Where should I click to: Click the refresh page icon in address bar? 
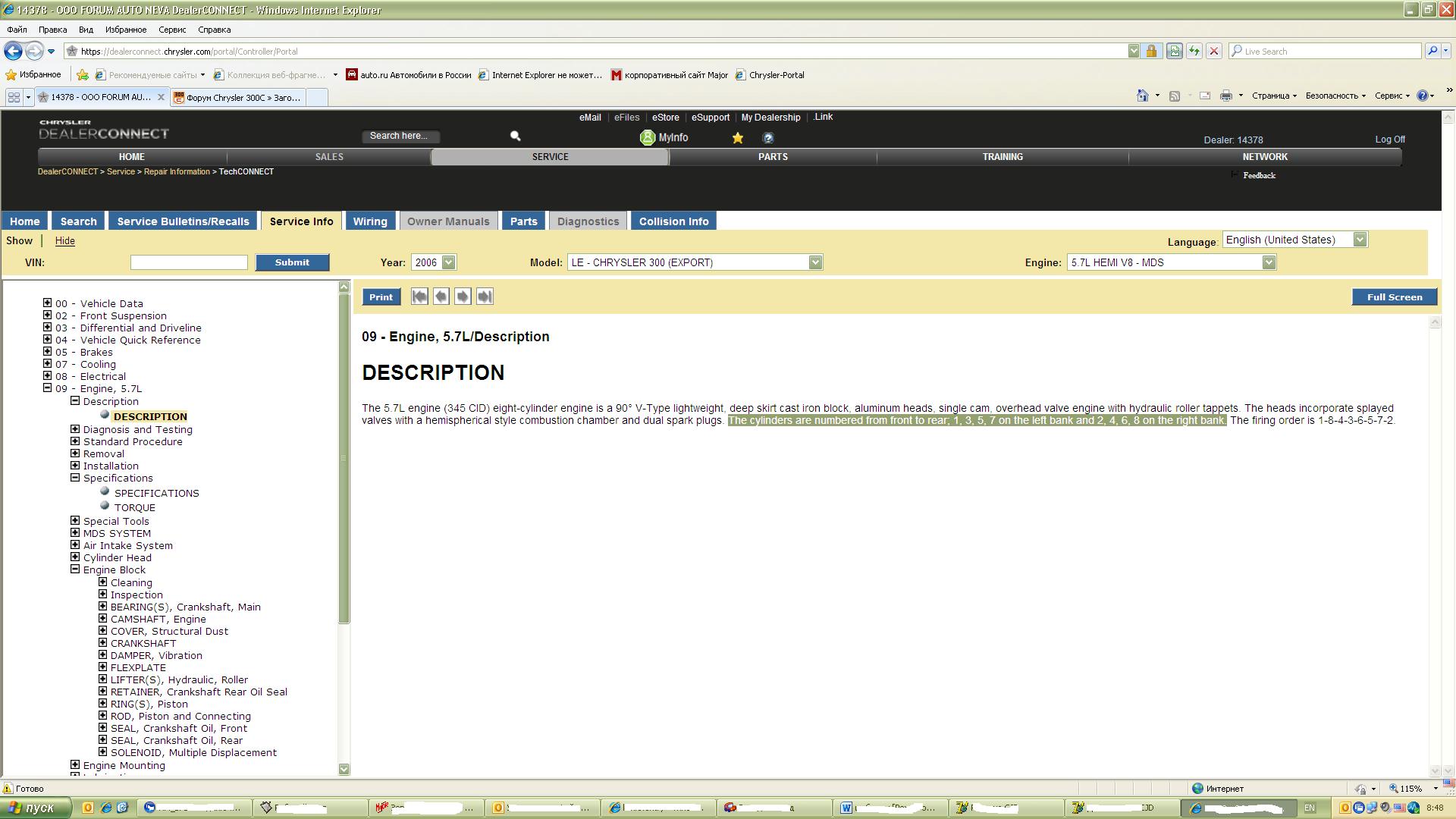click(x=1194, y=51)
